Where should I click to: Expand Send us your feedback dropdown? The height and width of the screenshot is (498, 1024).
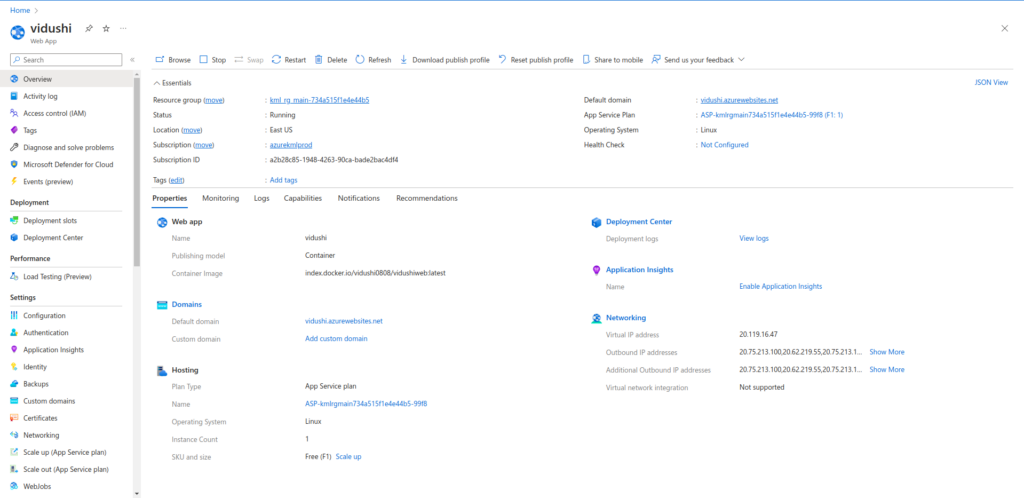741,60
